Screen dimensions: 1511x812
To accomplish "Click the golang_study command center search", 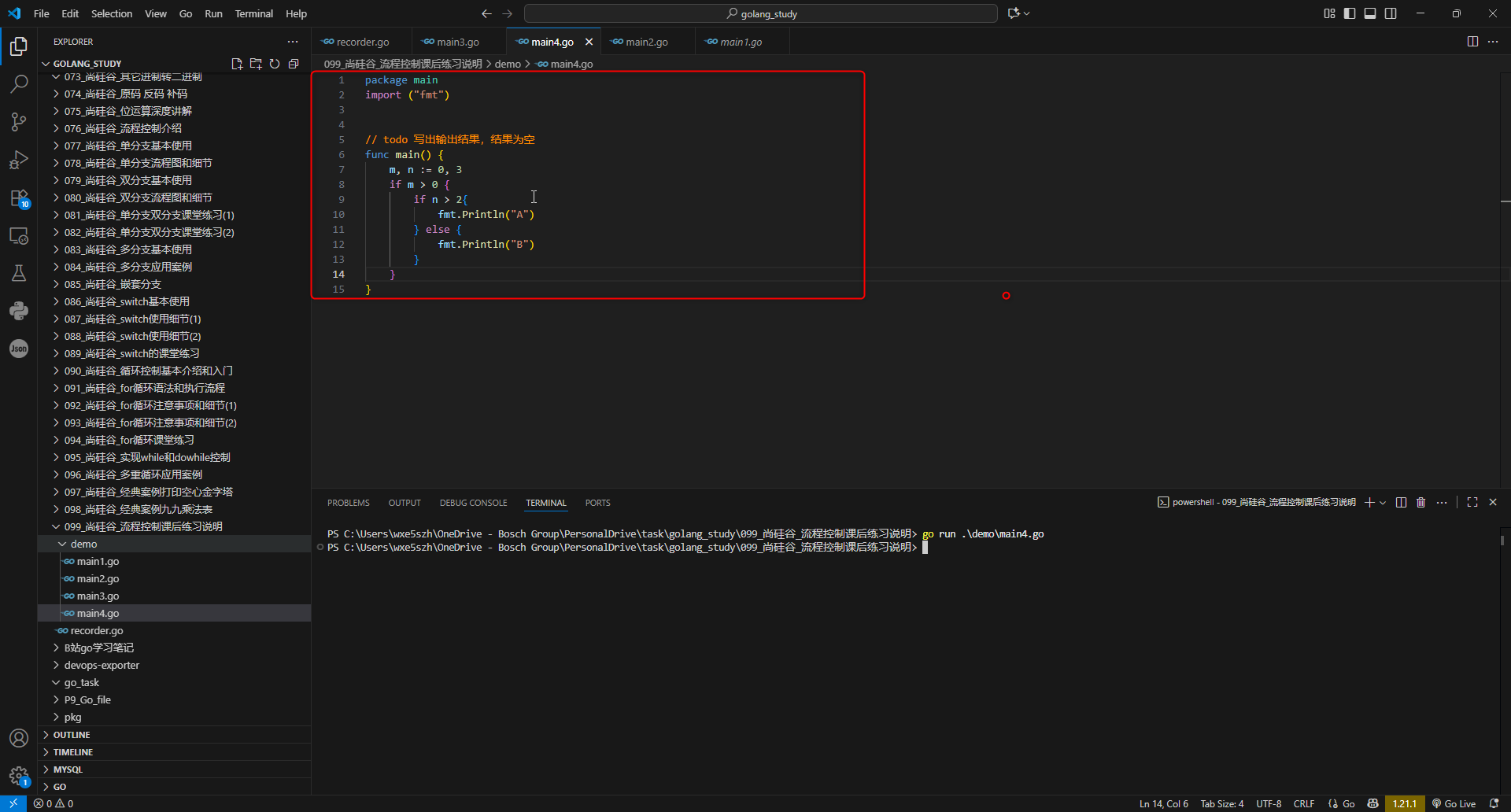I will (x=760, y=13).
